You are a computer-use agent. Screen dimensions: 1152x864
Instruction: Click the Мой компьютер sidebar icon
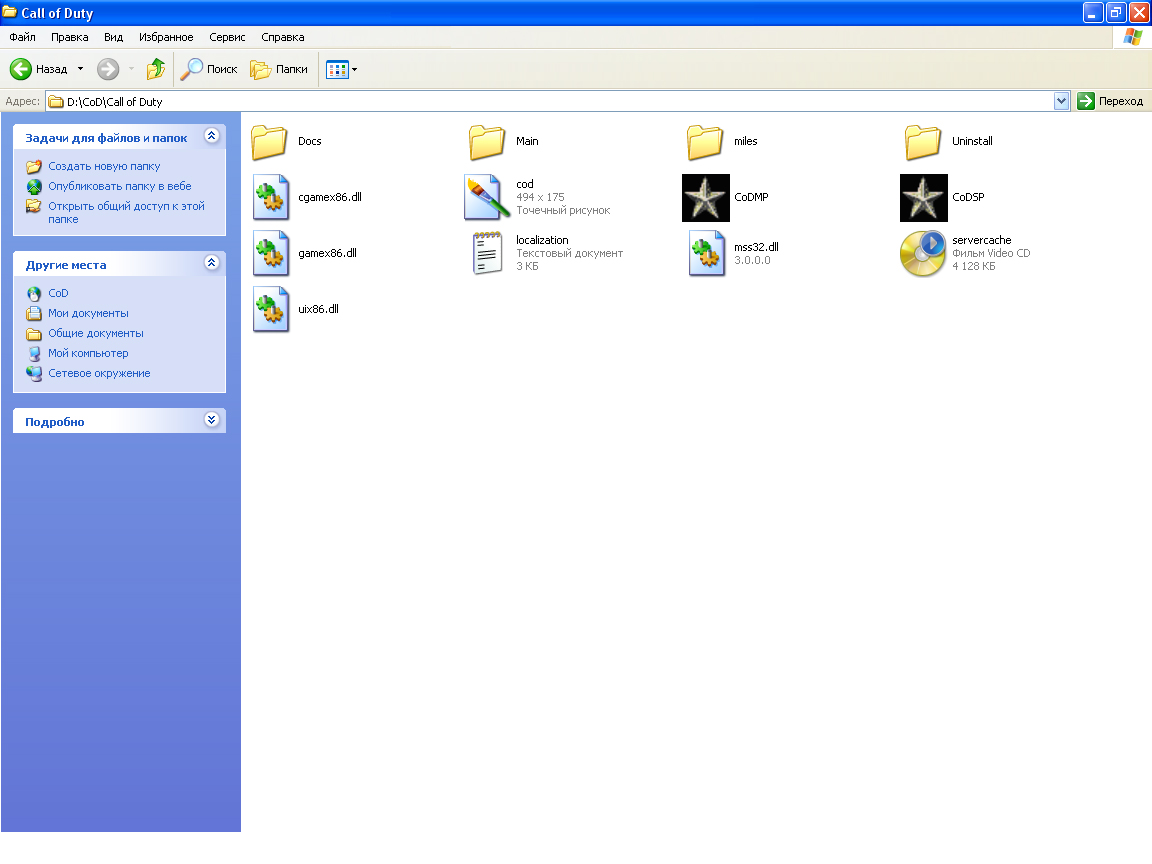click(x=34, y=353)
